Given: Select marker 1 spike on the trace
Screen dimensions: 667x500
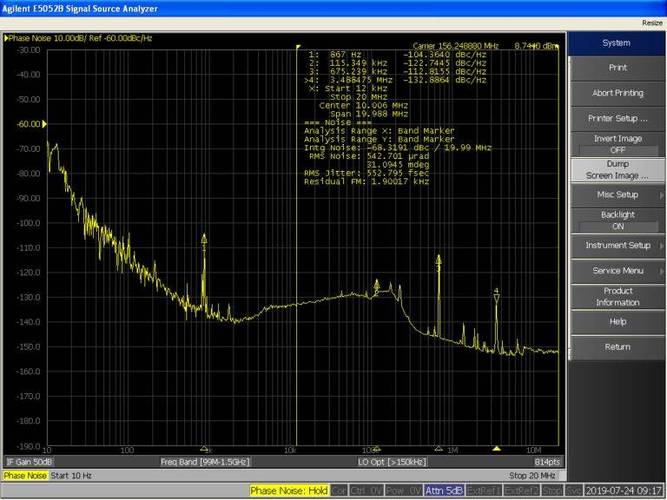Looking at the screenshot, I should point(204,238).
